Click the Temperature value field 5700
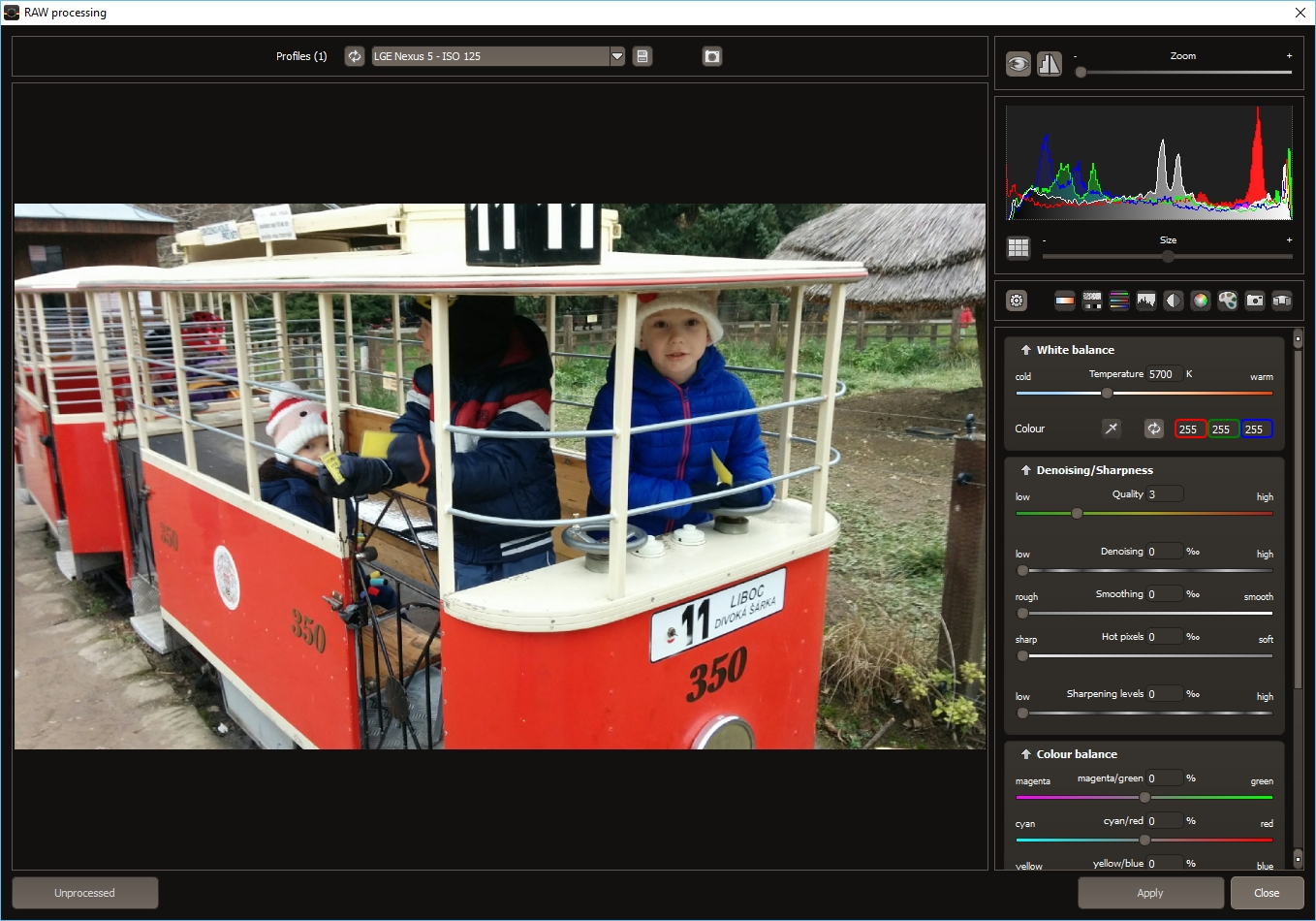The height and width of the screenshot is (921, 1316). pos(1165,374)
